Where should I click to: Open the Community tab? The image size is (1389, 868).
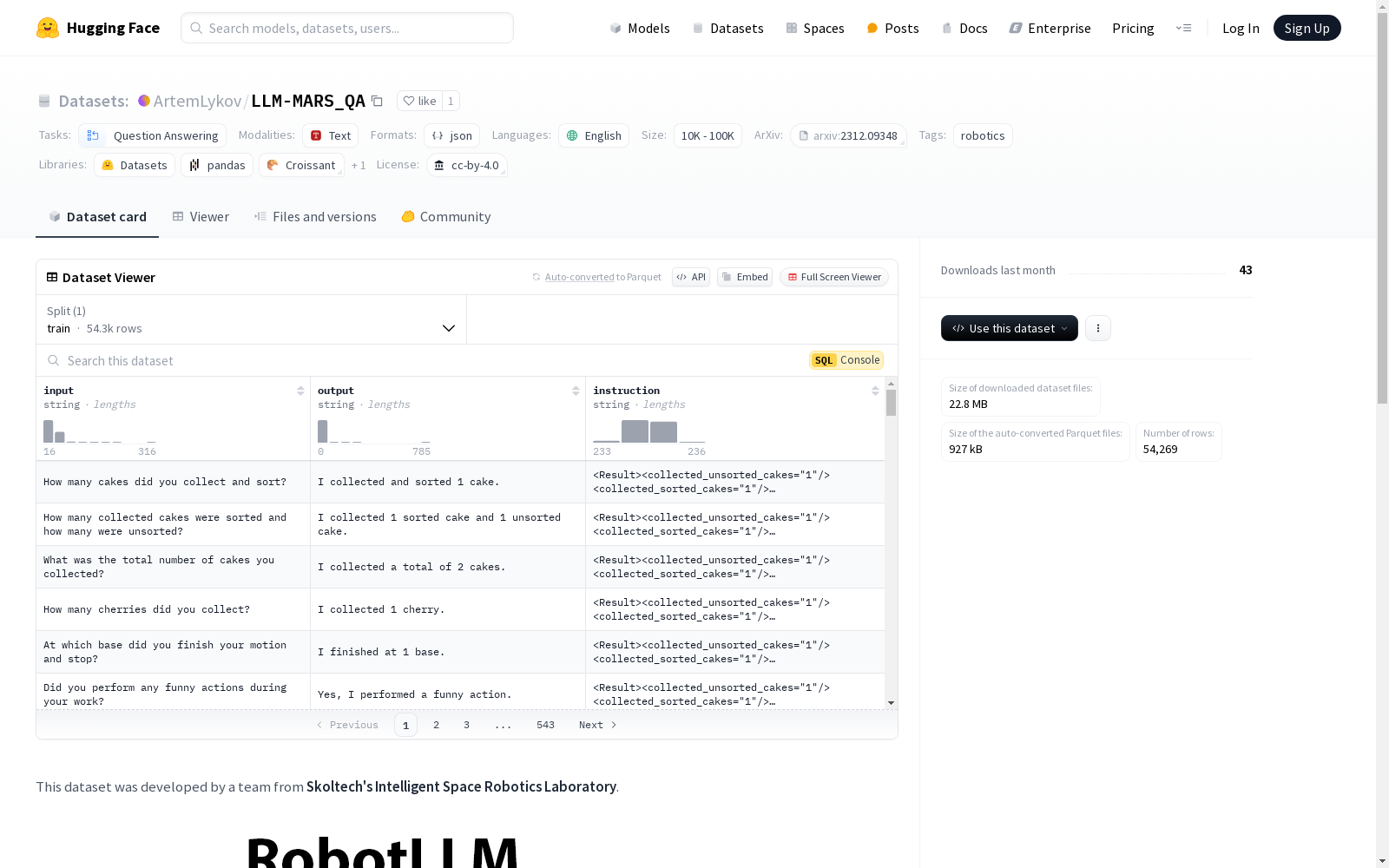(446, 216)
